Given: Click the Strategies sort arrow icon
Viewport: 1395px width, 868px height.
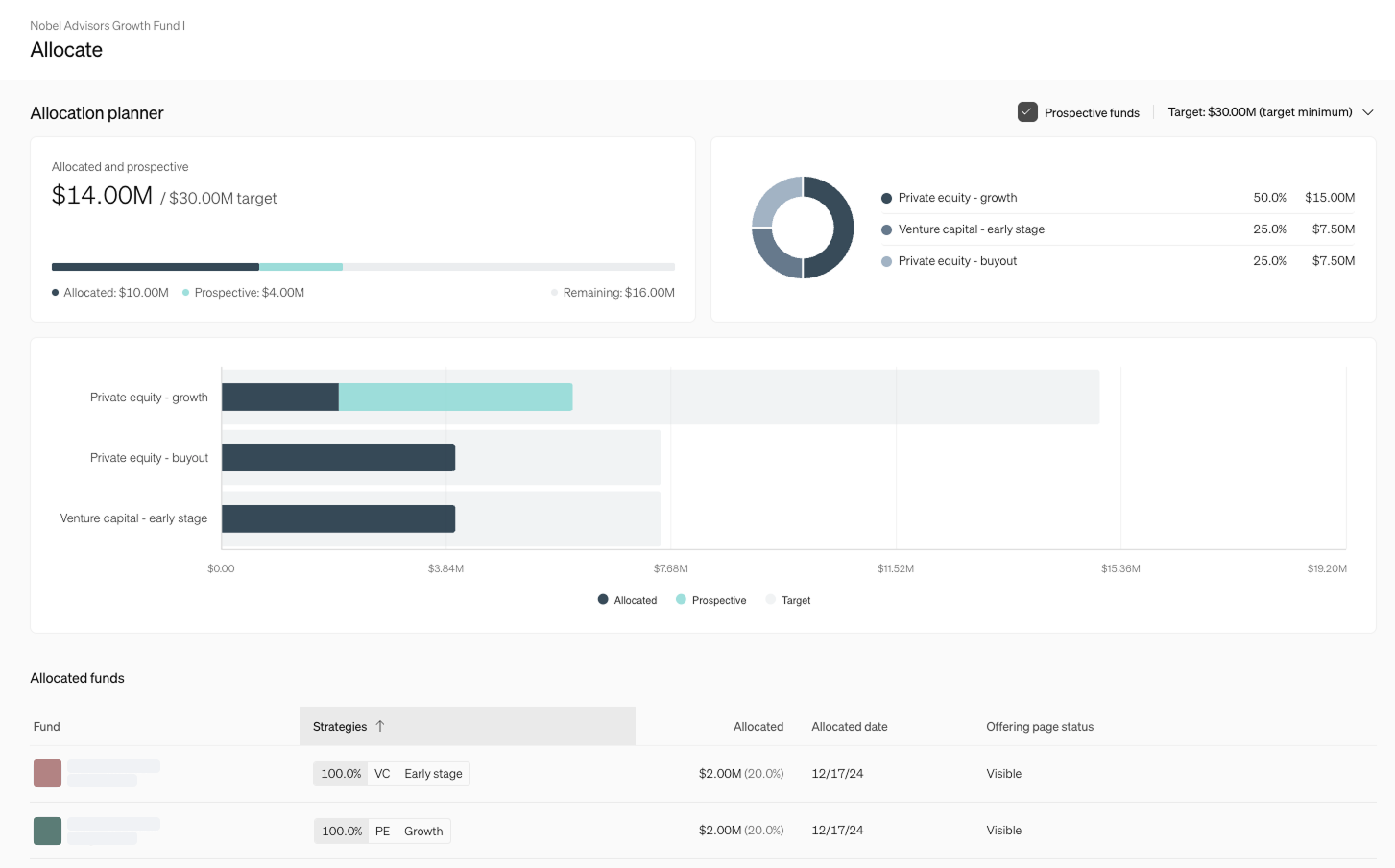Looking at the screenshot, I should click(x=380, y=727).
